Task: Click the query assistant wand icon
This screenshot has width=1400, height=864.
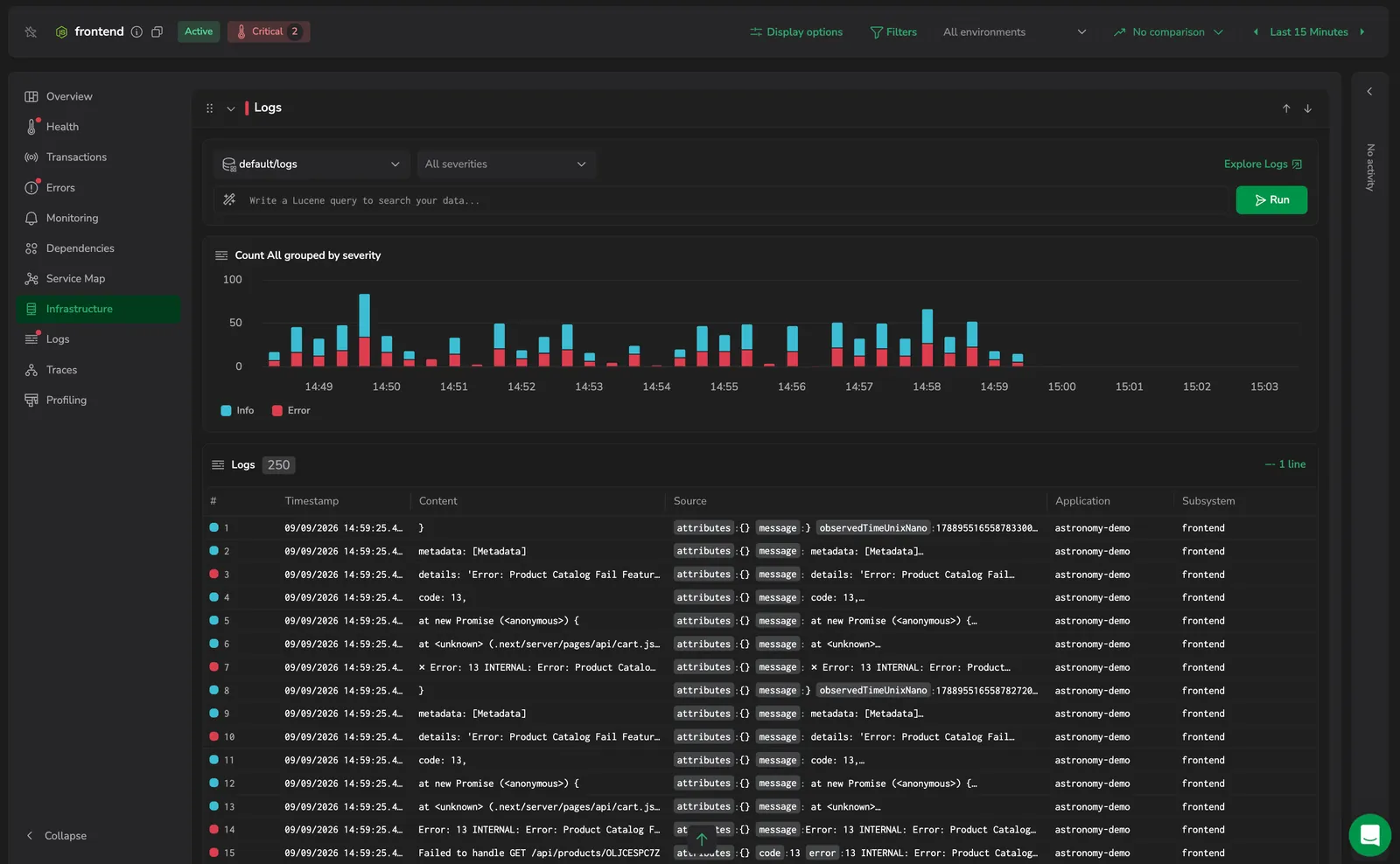Action: tap(229, 200)
